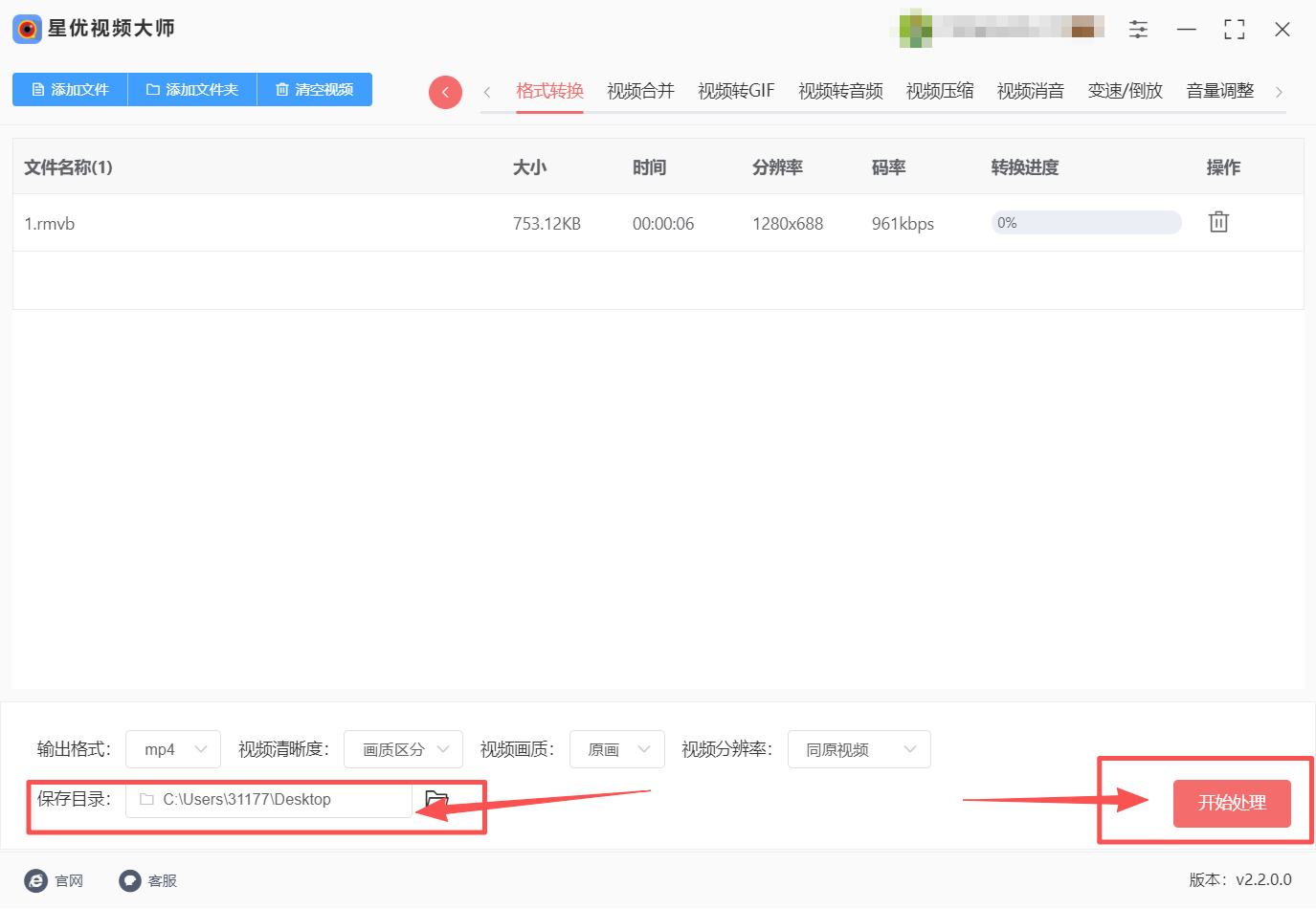1316x909 pixels.
Task: Click the 文件名称(1) column header
Action: [68, 167]
